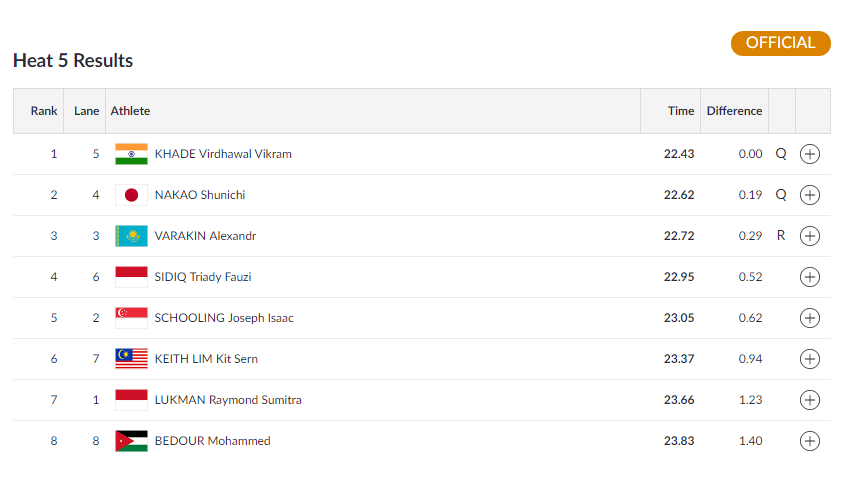Click the Kazakhstan flag icon

[132, 236]
